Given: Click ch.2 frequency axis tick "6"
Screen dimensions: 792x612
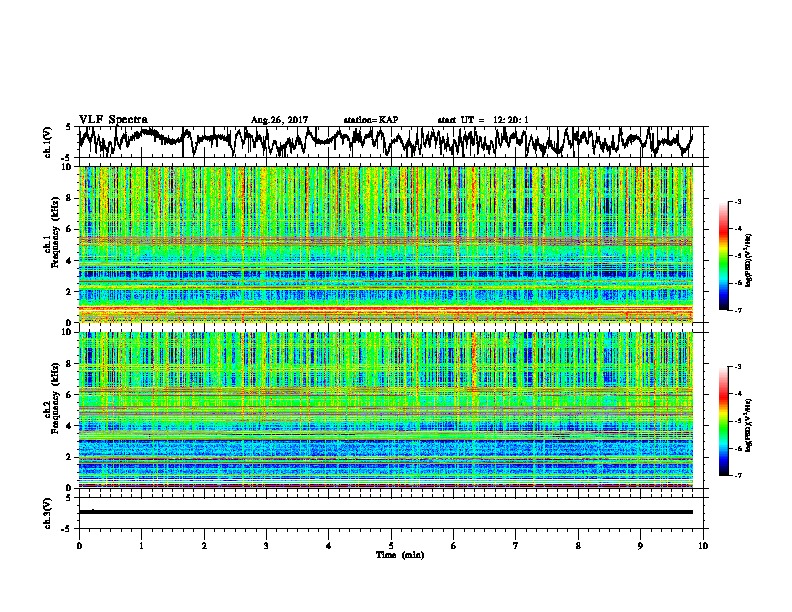Looking at the screenshot, I should 70,394.
